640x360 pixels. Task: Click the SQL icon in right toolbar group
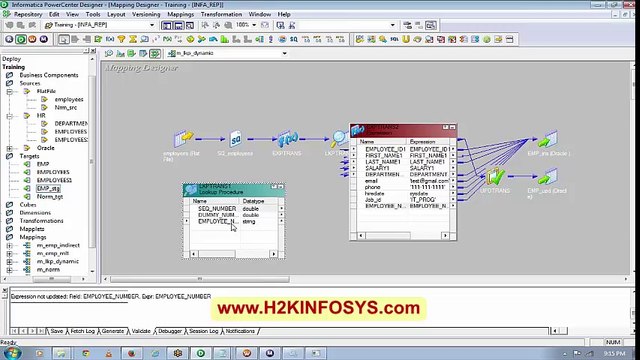coord(394,39)
